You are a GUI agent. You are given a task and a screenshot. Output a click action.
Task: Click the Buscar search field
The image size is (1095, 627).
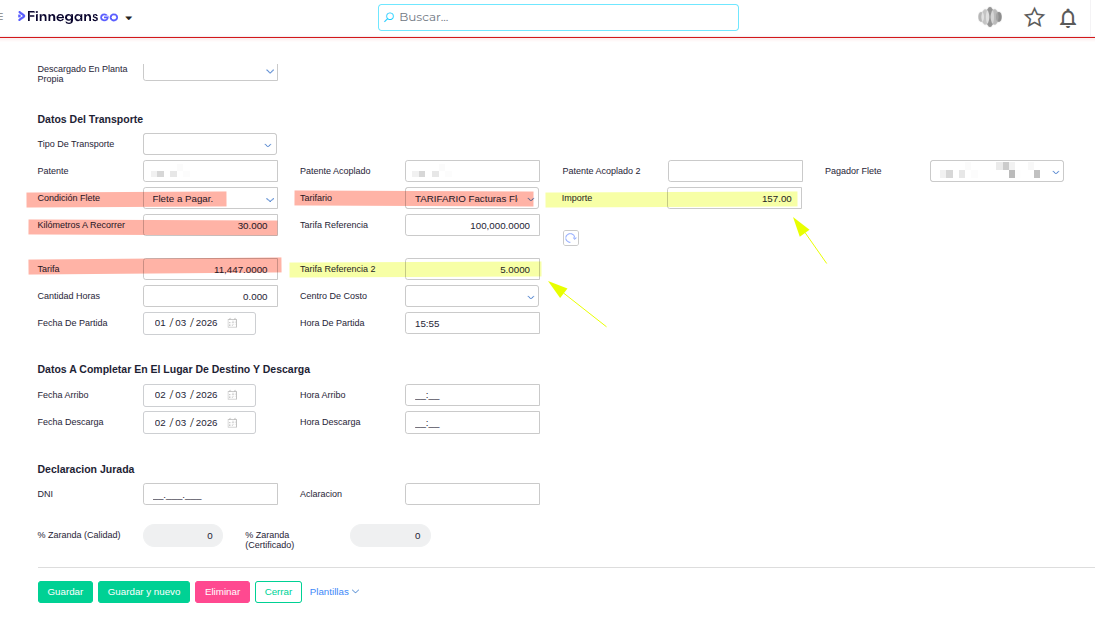click(558, 18)
